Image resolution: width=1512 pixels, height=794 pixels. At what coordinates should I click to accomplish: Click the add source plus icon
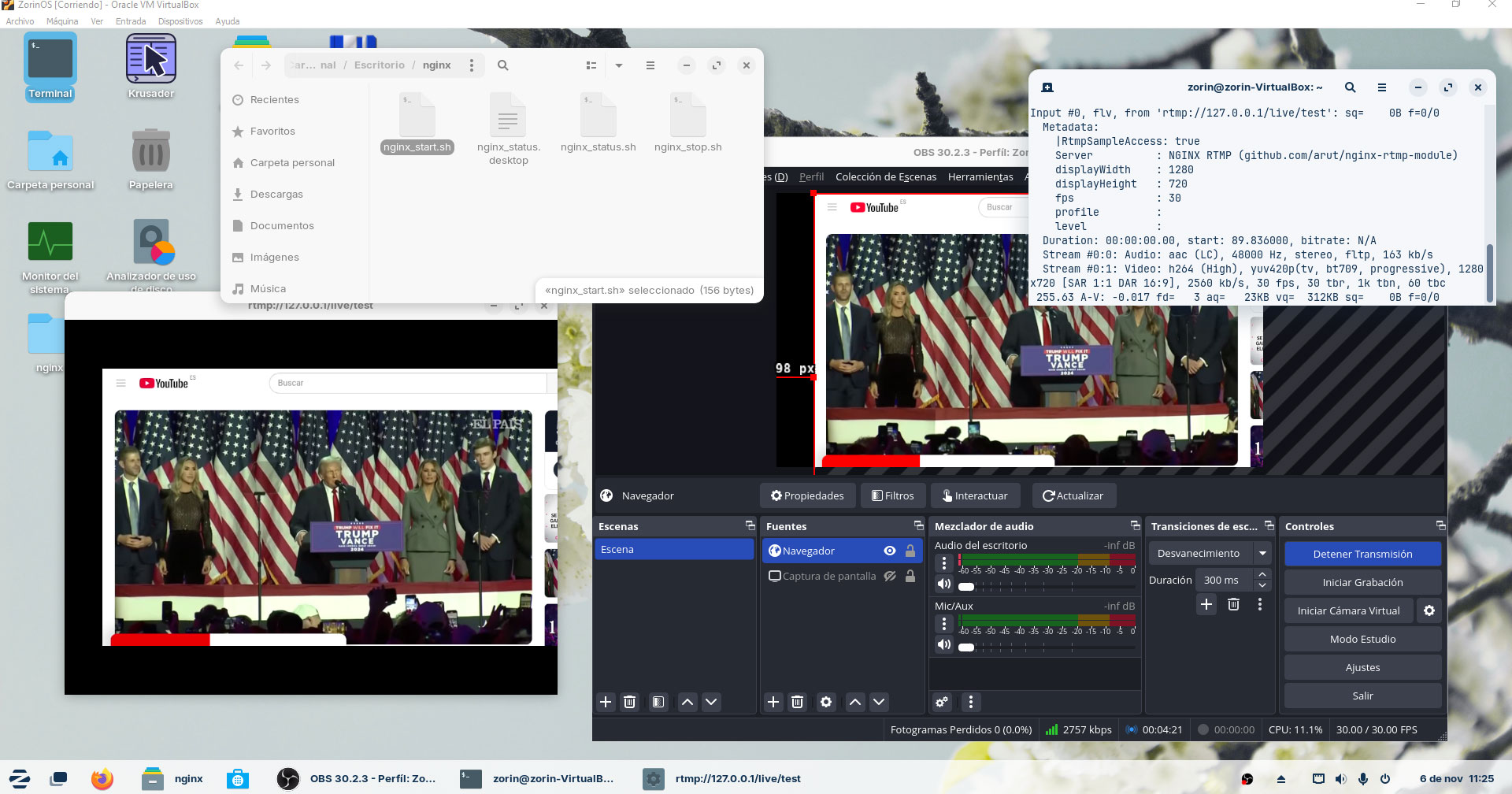773,702
